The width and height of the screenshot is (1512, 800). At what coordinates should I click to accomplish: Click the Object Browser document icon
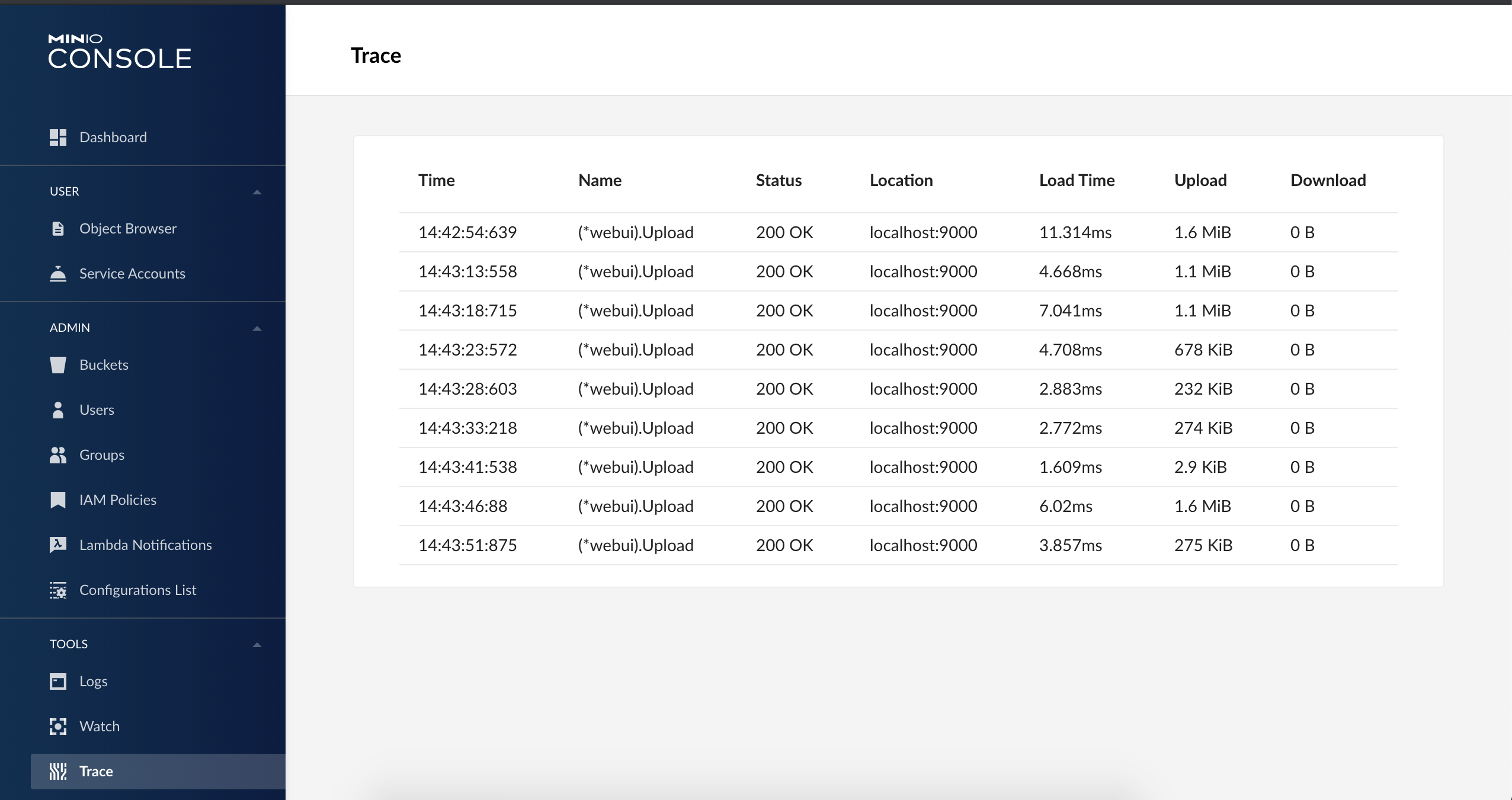pyautogui.click(x=58, y=229)
